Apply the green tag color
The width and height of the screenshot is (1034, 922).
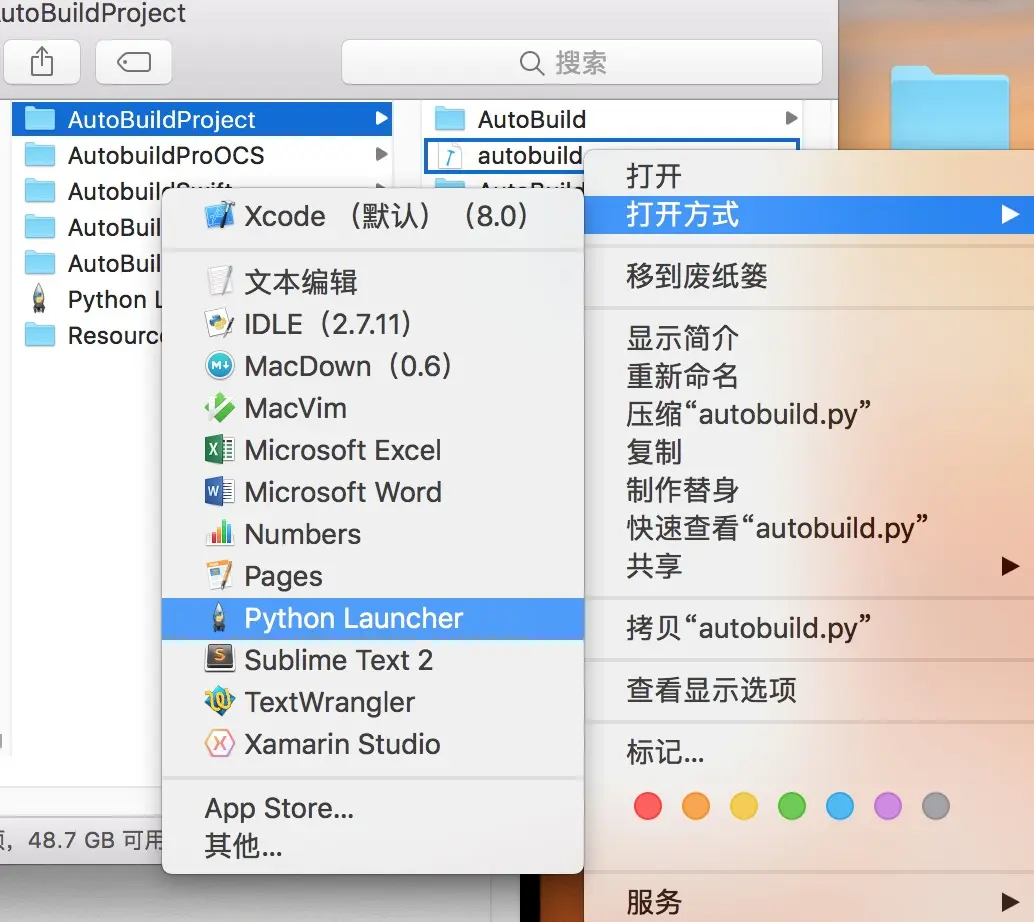click(x=792, y=806)
